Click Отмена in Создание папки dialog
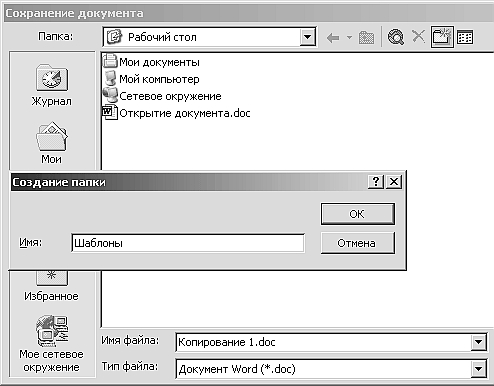Image resolution: width=494 pixels, height=386 pixels. [x=358, y=243]
